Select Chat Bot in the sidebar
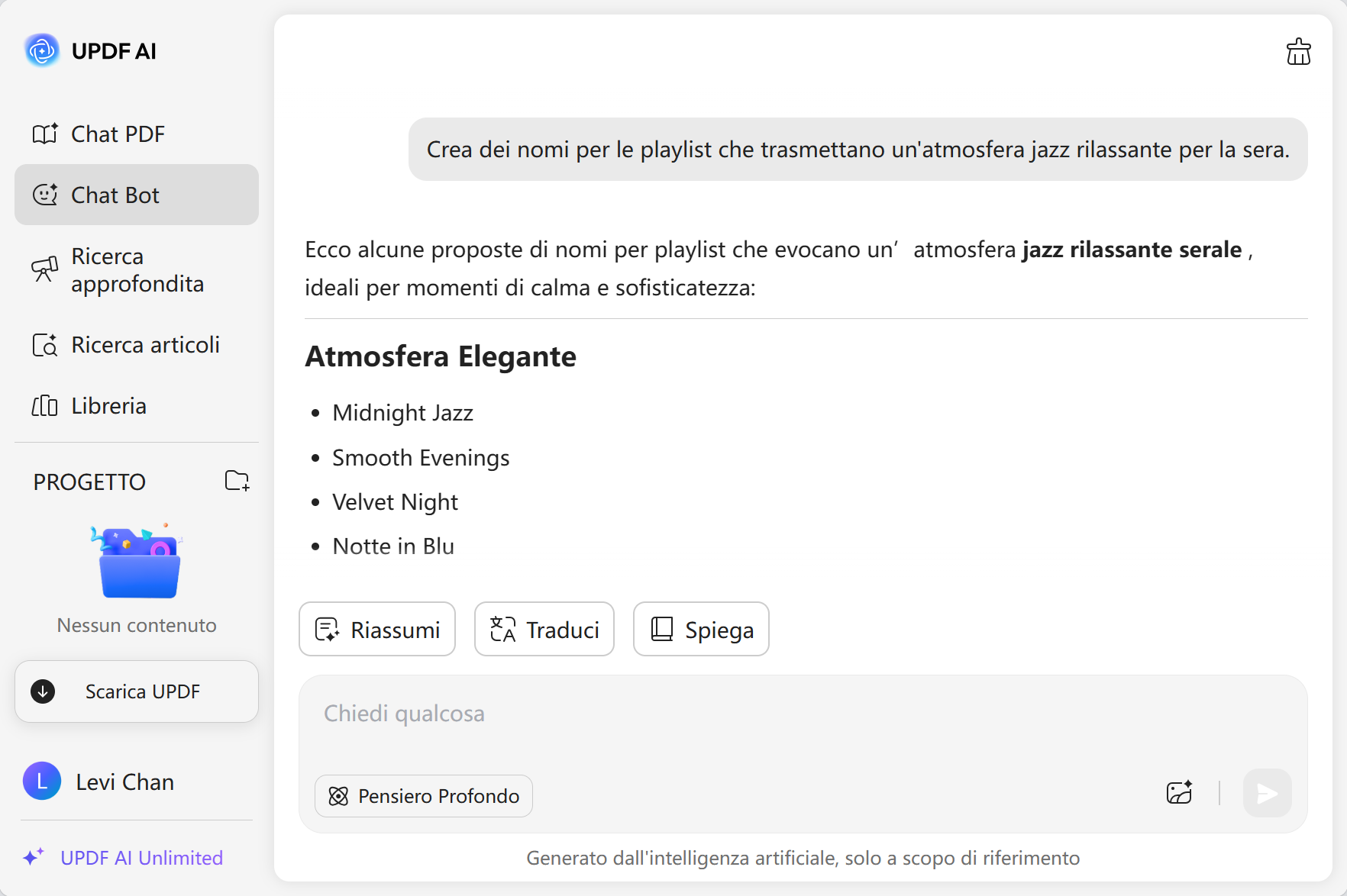1347x896 pixels. click(x=115, y=195)
